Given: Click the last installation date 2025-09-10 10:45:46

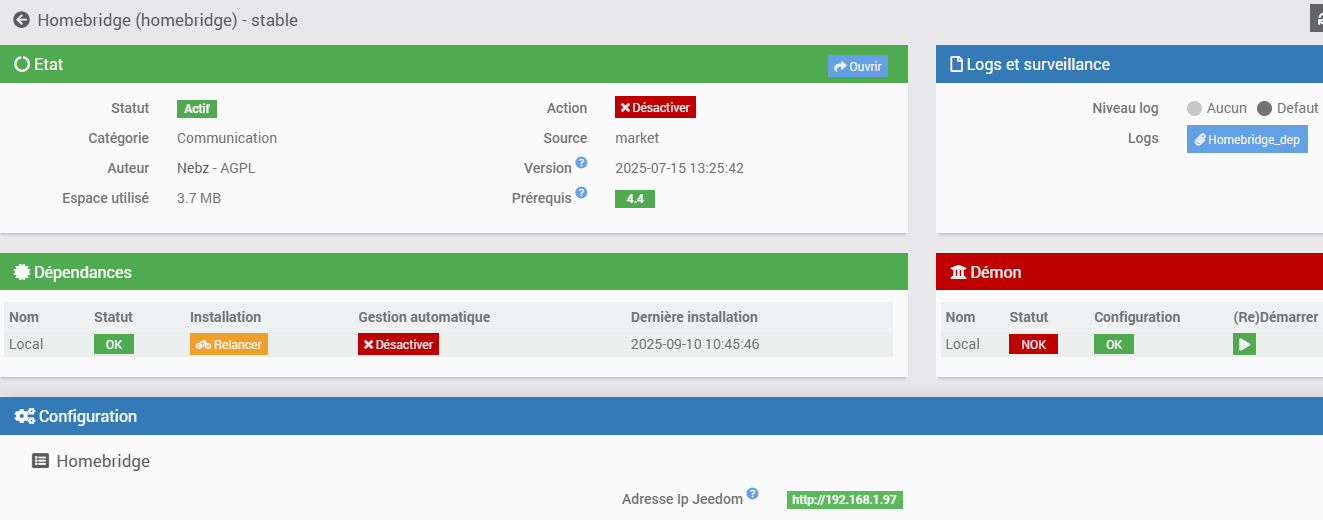Looking at the screenshot, I should pyautogui.click(x=695, y=344).
